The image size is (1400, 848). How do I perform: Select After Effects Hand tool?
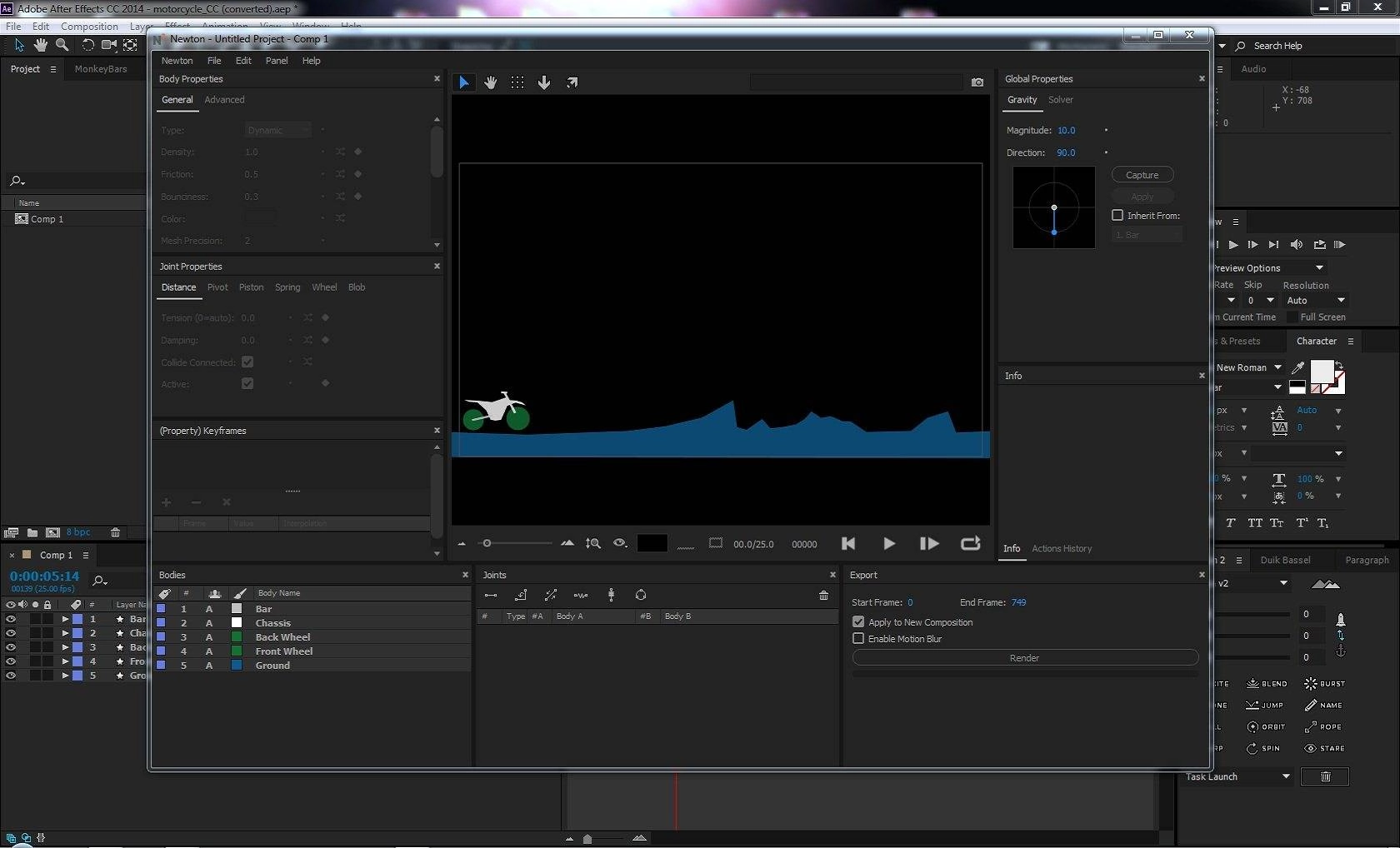(x=40, y=44)
